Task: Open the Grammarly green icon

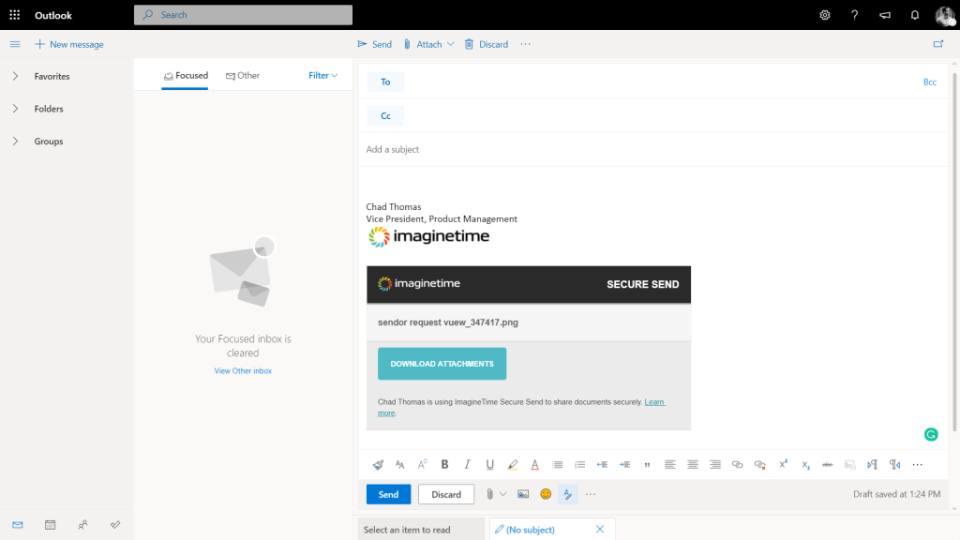Action: point(931,435)
